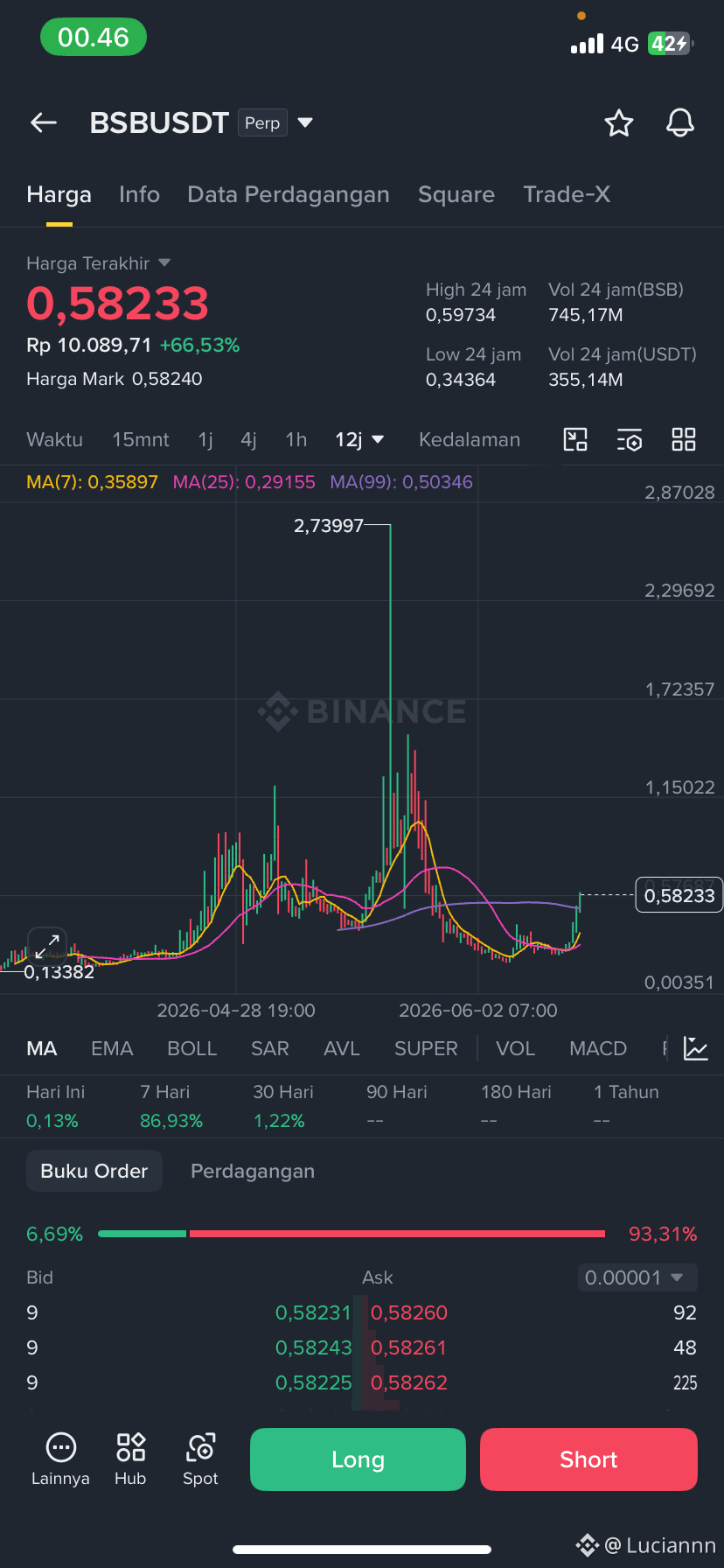
Task: Select Buku Order tab
Action: coord(94,1171)
